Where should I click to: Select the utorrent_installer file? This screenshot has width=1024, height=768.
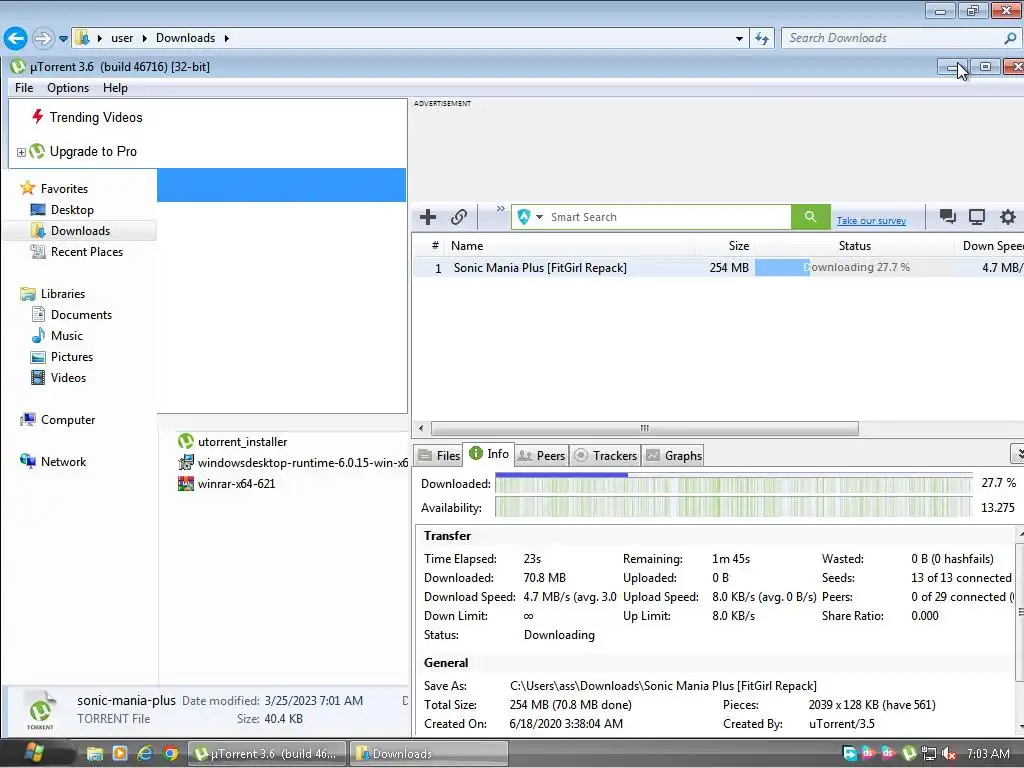242,442
